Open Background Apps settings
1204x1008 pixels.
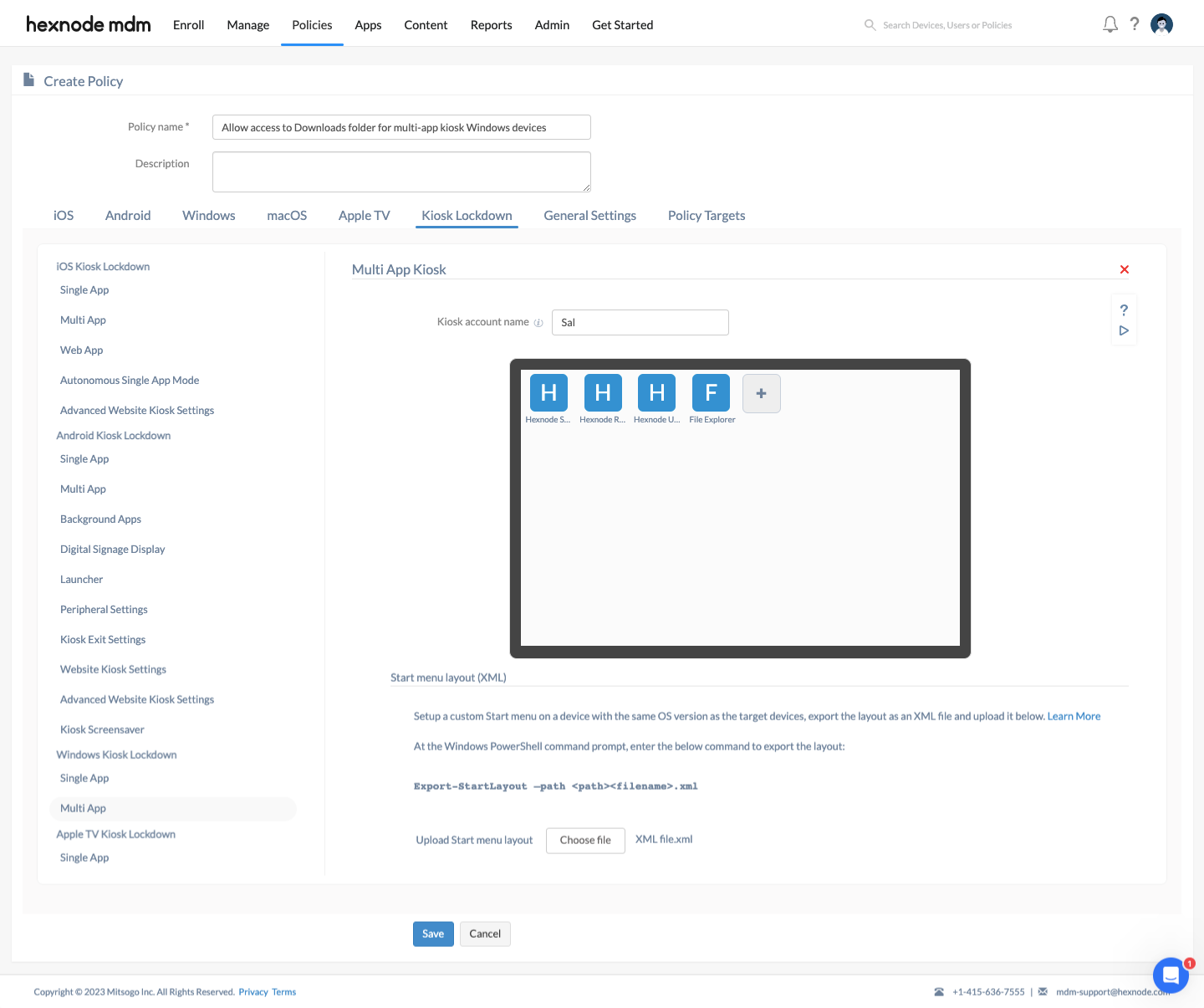[x=100, y=519]
